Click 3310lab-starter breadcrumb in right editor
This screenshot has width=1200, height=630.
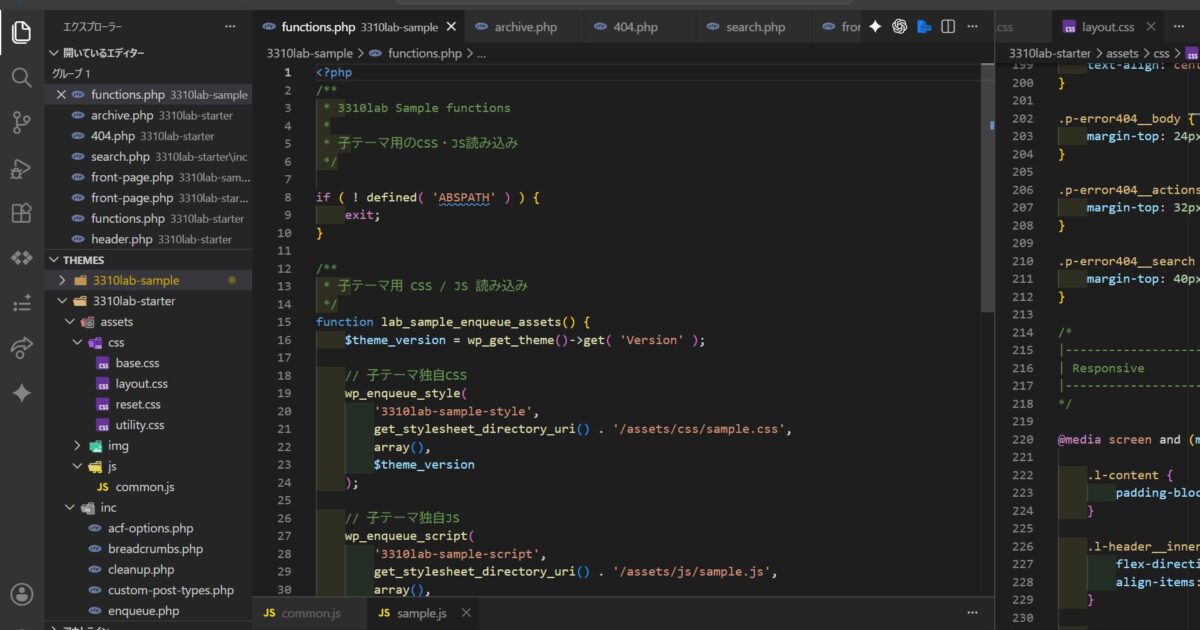point(1050,53)
